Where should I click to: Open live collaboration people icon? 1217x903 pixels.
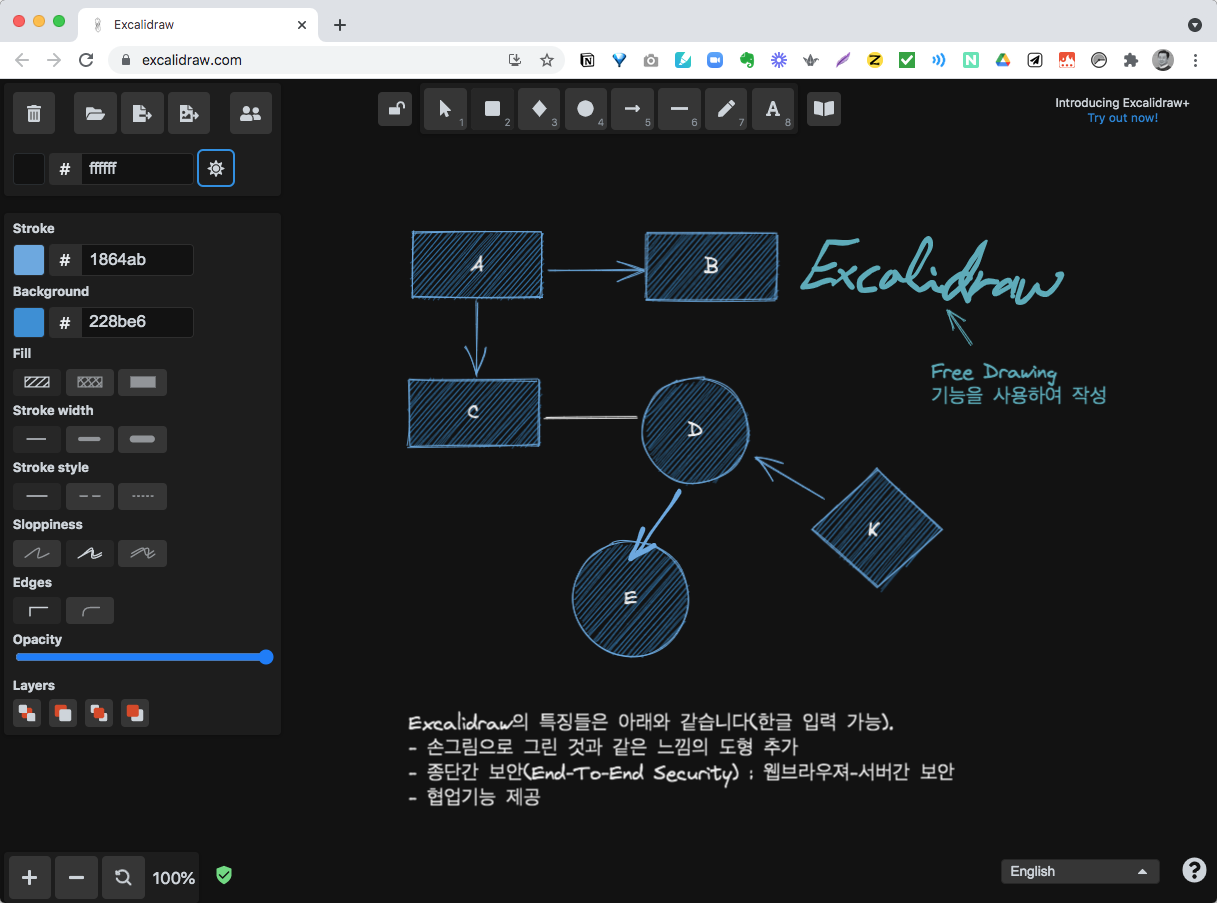pos(251,113)
